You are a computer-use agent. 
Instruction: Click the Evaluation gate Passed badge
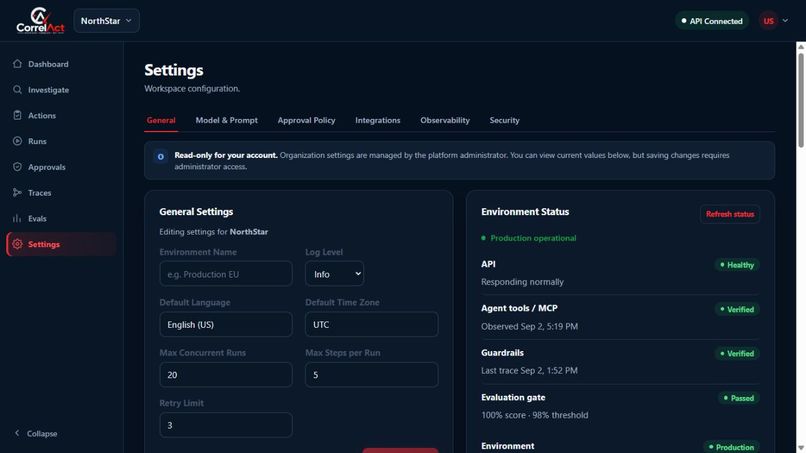click(x=739, y=398)
